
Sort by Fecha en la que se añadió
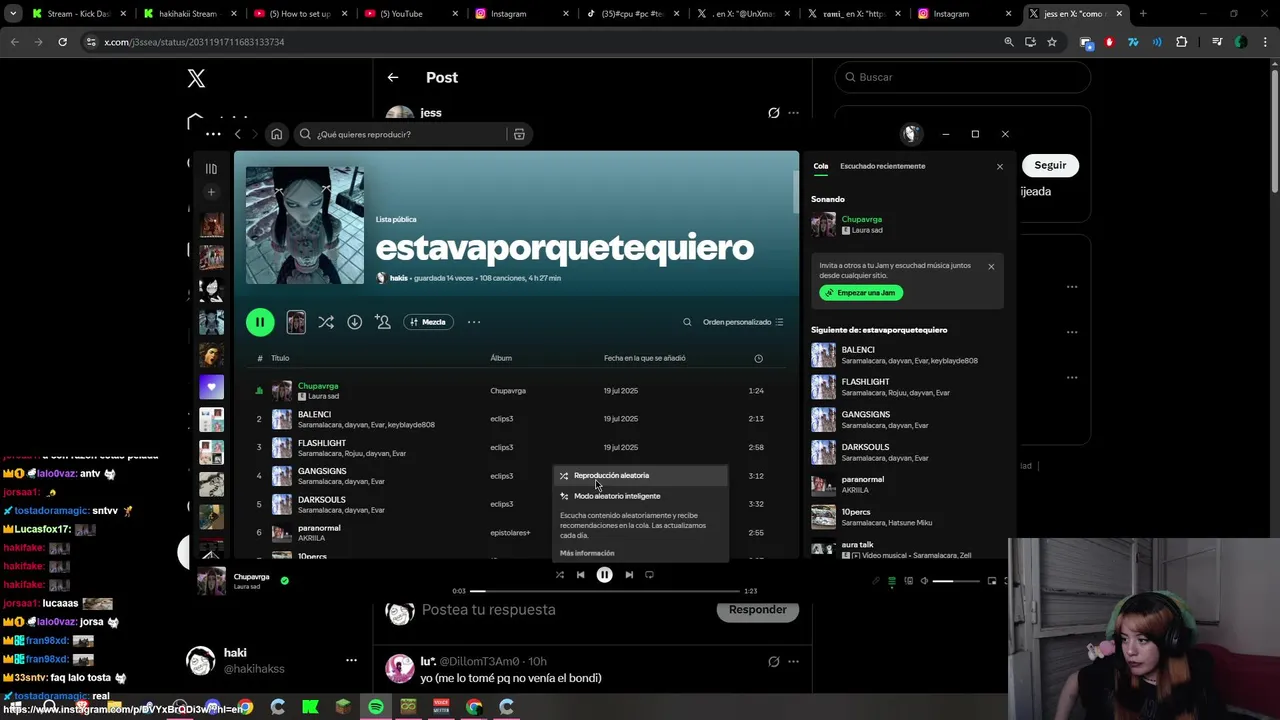click(645, 358)
